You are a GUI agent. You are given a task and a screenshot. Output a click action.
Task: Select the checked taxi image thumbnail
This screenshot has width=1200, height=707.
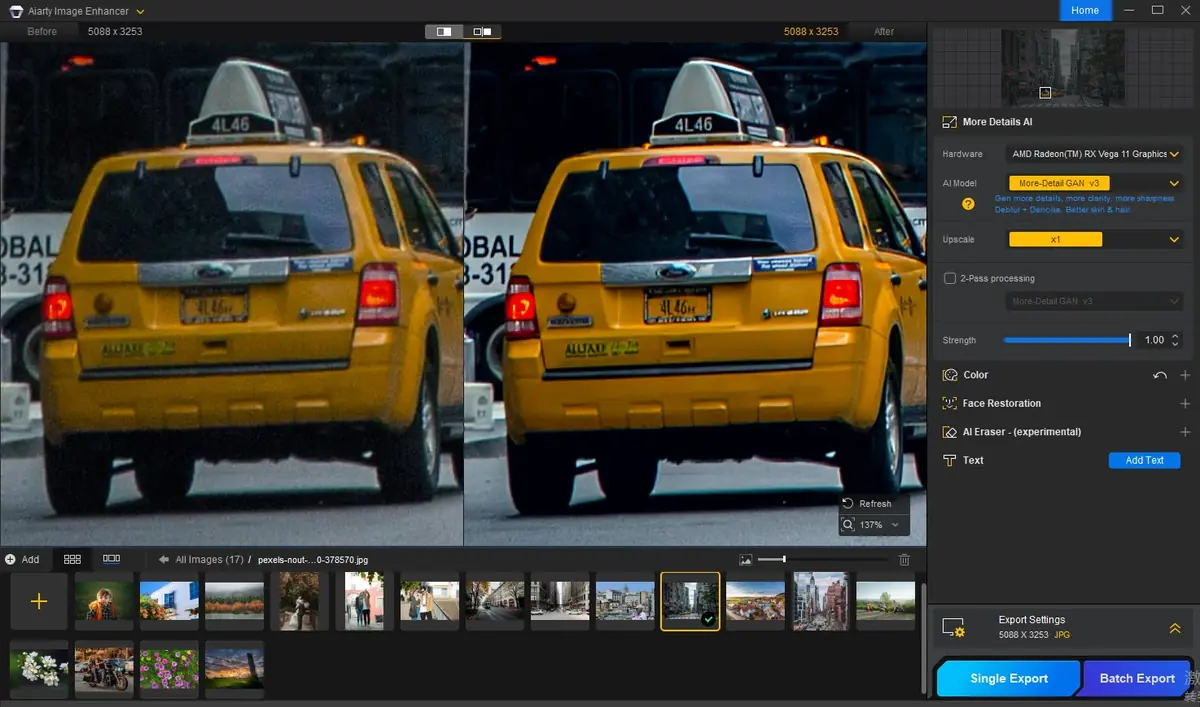[690, 601]
